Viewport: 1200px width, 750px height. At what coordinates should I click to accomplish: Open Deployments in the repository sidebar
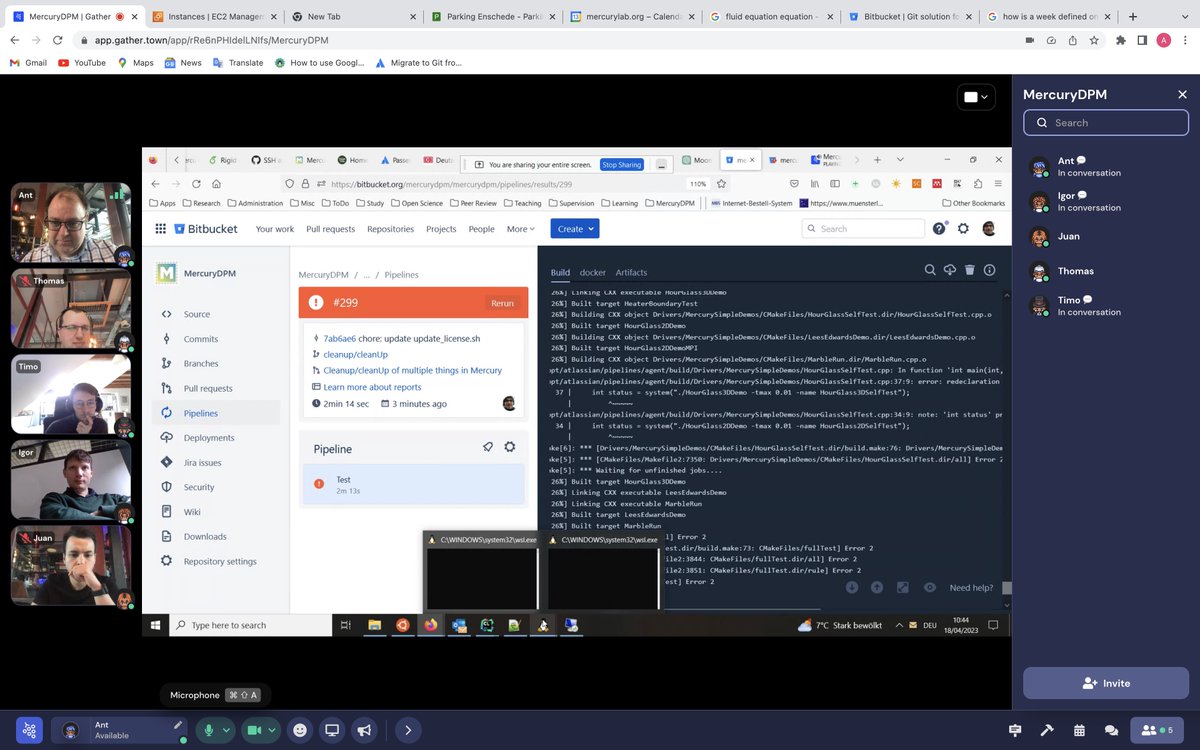pyautogui.click(x=209, y=438)
